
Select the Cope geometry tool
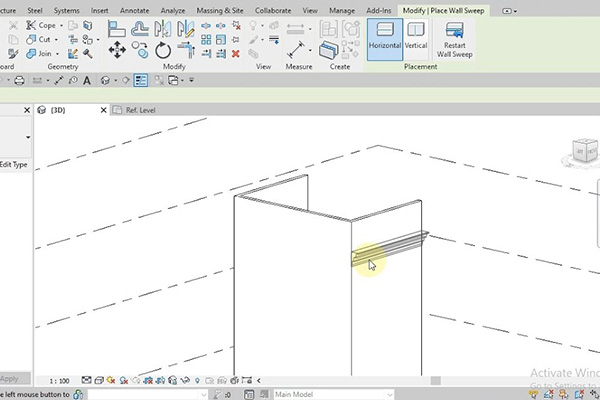point(41,25)
